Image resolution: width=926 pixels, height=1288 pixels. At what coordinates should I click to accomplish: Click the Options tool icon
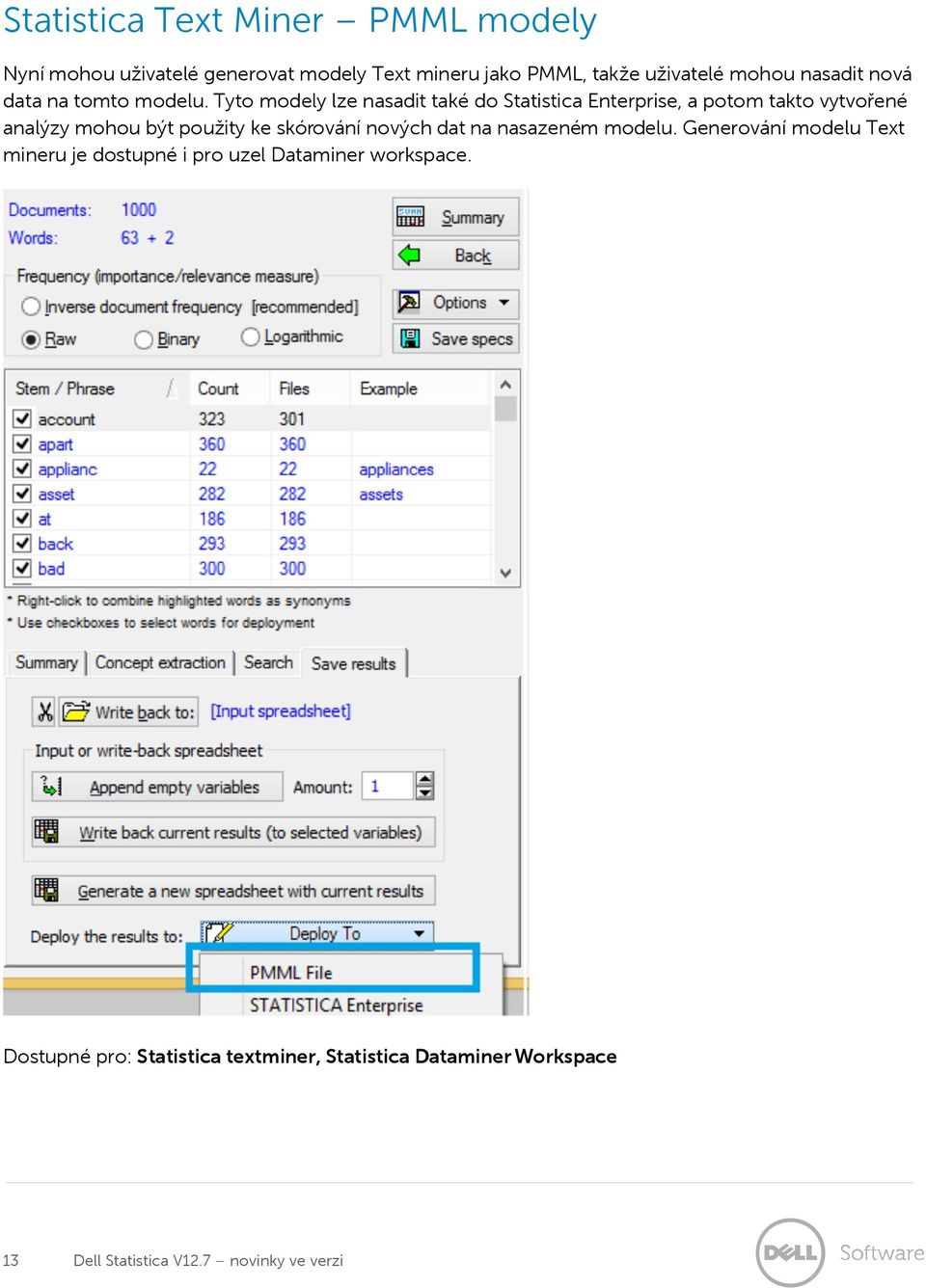[x=409, y=303]
